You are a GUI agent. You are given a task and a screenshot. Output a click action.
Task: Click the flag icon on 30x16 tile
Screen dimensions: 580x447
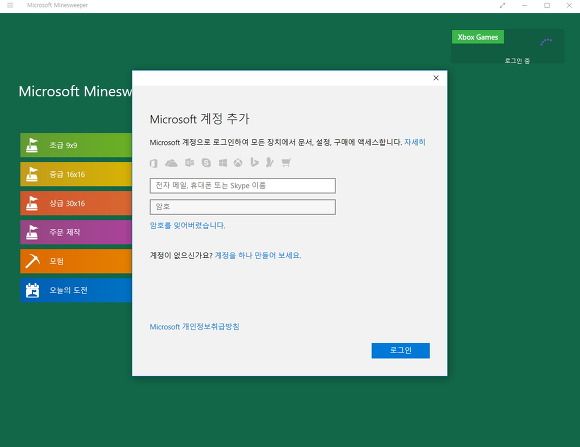pyautogui.click(x=32, y=203)
